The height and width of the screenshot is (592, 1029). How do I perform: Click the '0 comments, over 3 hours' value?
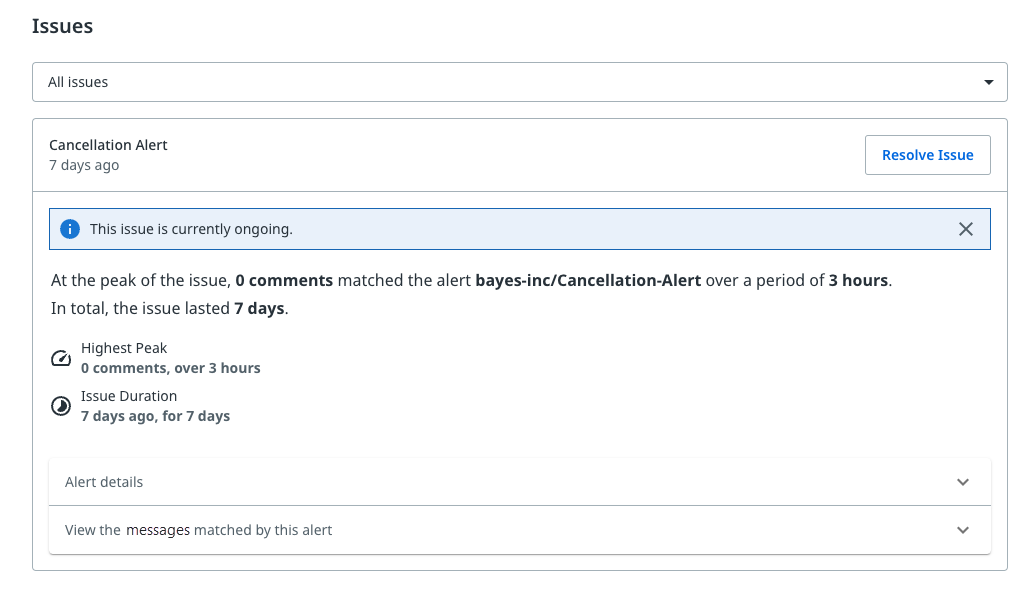pos(170,368)
